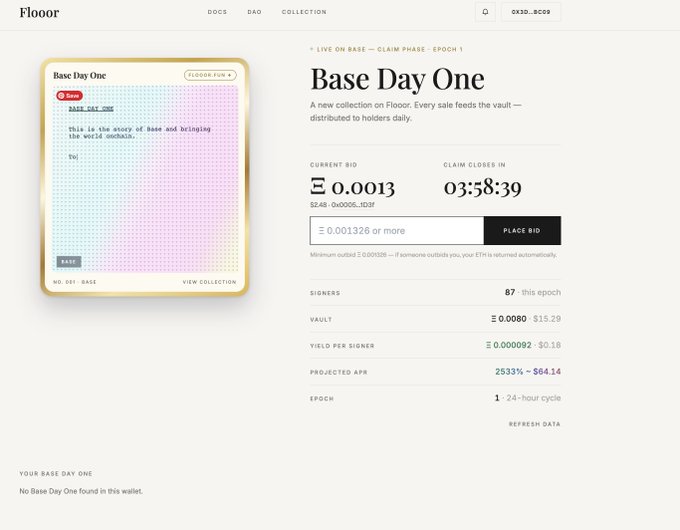Click the EPOCH value 24-hour cycle
The height and width of the screenshot is (530, 680).
pyautogui.click(x=533, y=398)
